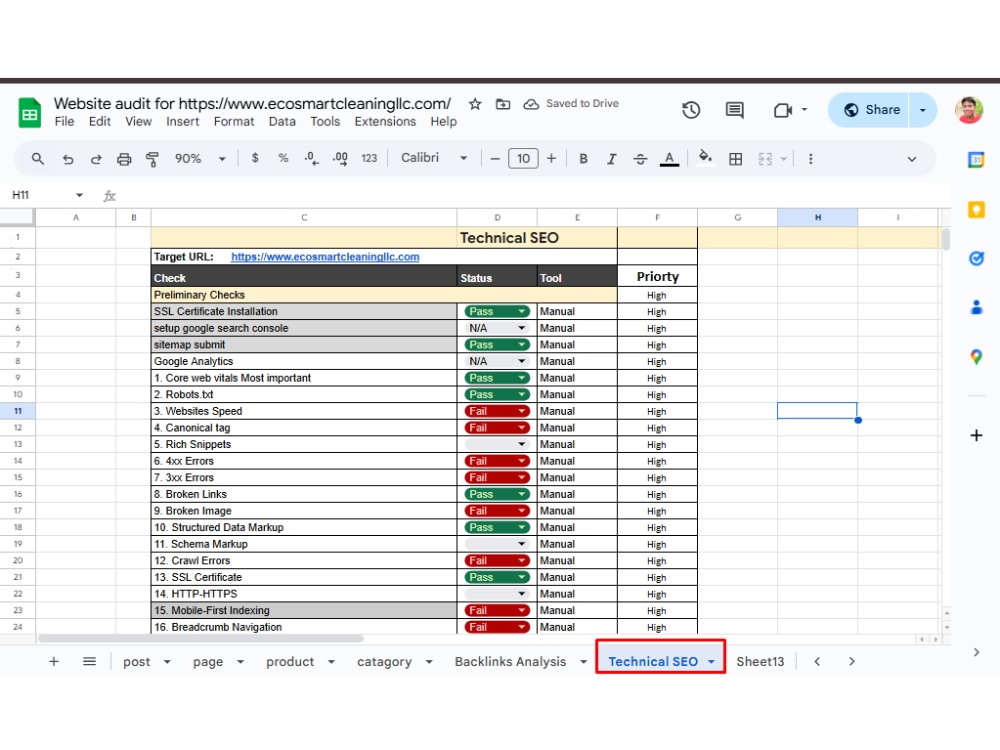Toggle strikethrough formatting
The image size is (1000, 750).
pyautogui.click(x=640, y=159)
